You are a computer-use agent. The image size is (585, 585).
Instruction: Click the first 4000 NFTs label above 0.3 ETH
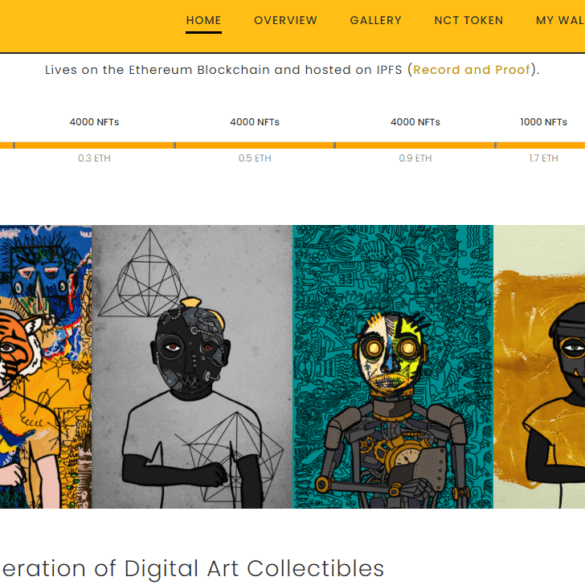coord(94,122)
